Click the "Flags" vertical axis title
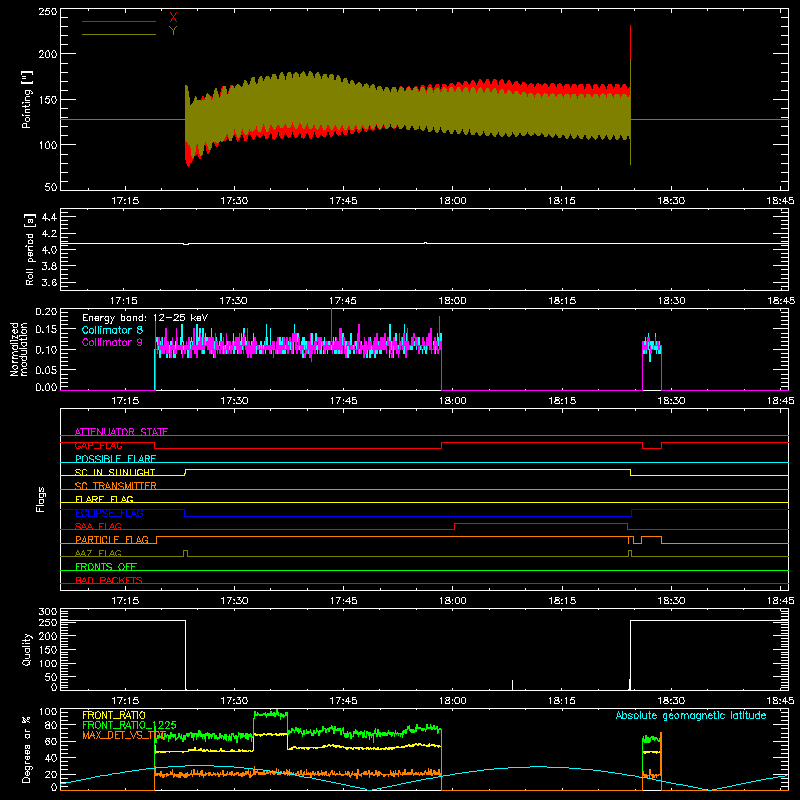800x800 pixels. point(40,499)
